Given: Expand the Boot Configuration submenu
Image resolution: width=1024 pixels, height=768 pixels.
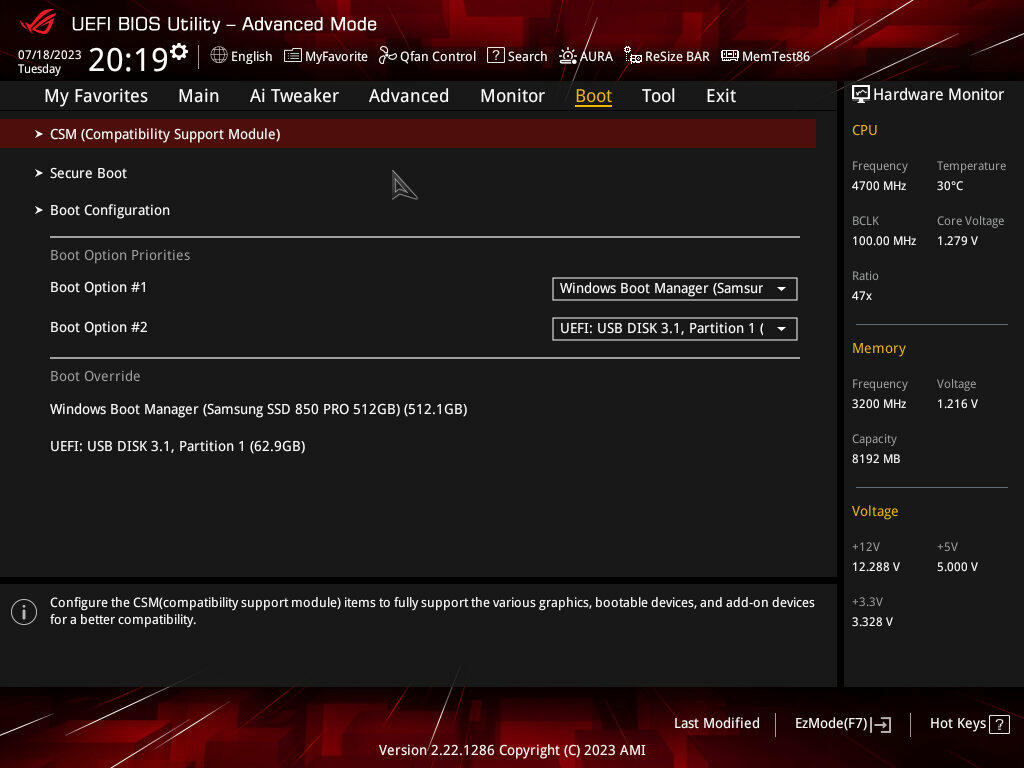Looking at the screenshot, I should [110, 210].
